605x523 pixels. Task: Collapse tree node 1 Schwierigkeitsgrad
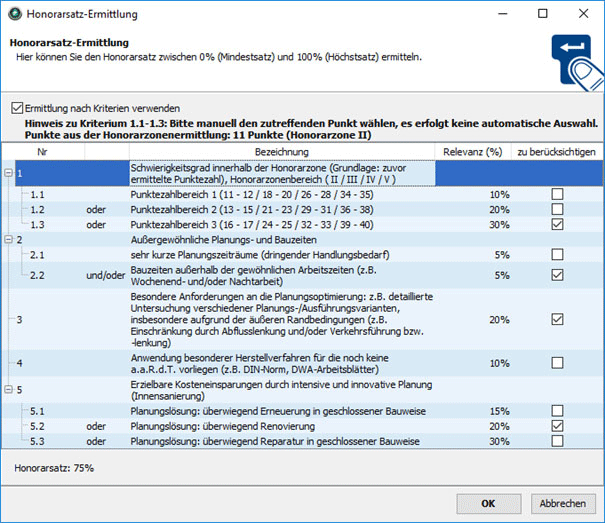pyautogui.click(x=8, y=173)
